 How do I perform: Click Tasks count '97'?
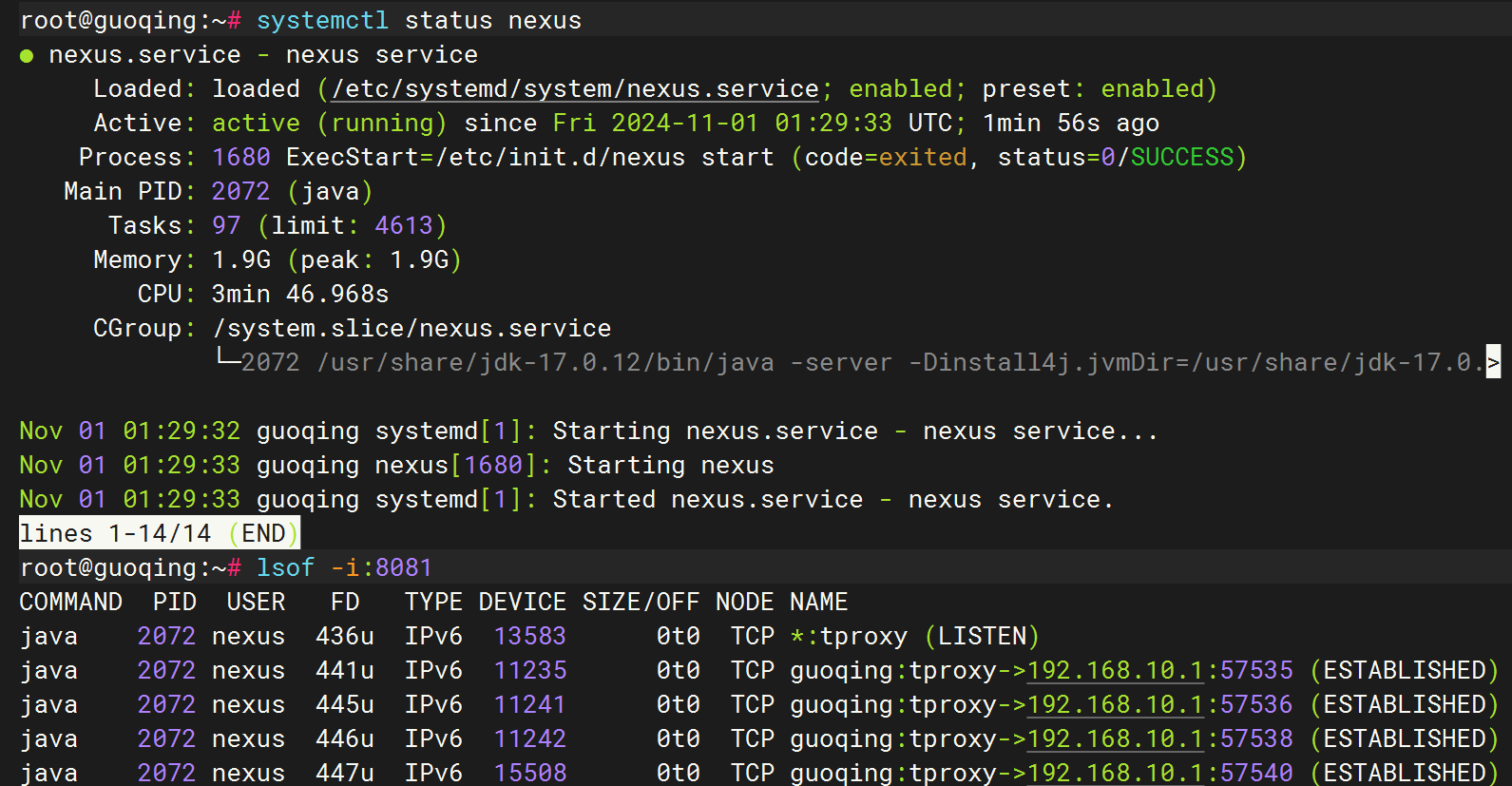[x=226, y=226]
